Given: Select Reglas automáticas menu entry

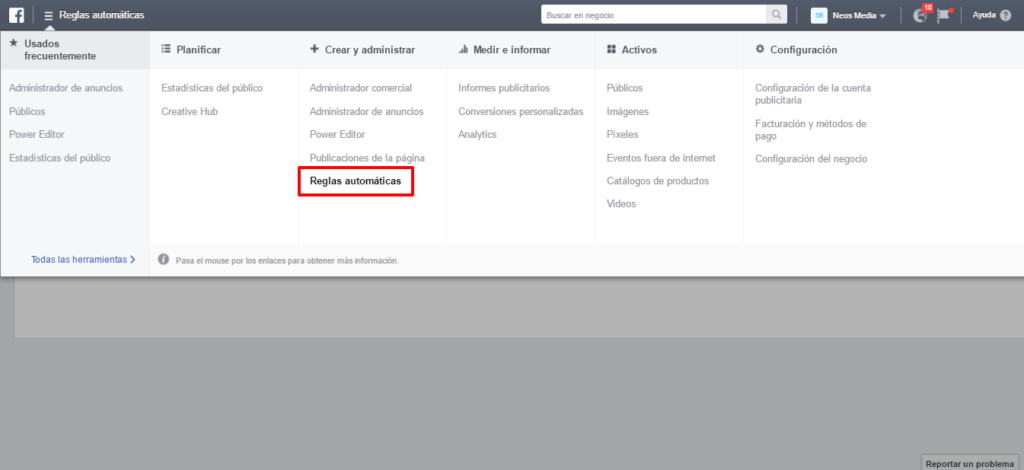Looking at the screenshot, I should tap(355, 181).
